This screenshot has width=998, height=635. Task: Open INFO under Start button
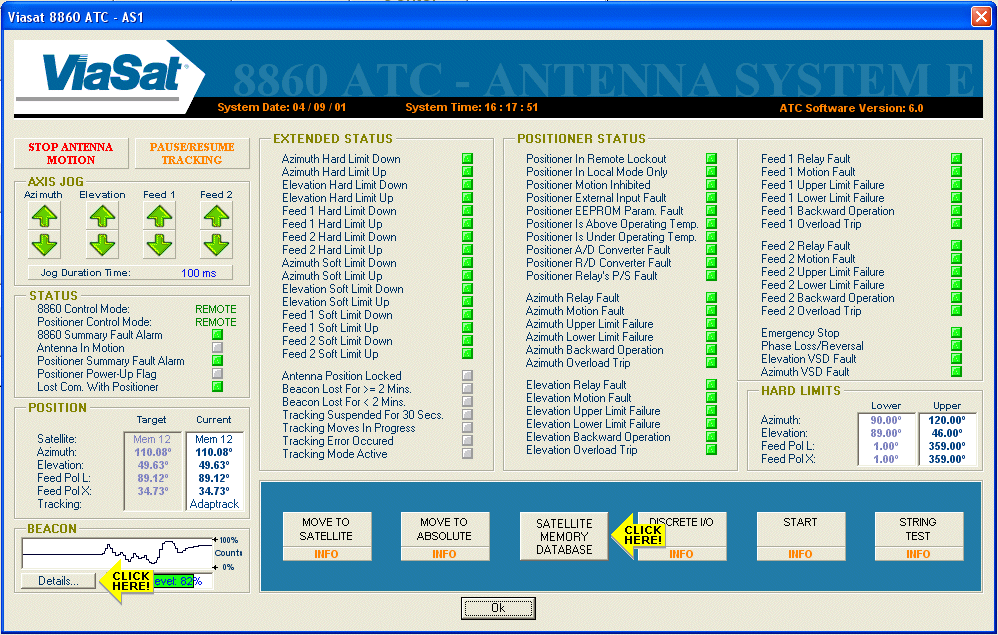coord(800,554)
